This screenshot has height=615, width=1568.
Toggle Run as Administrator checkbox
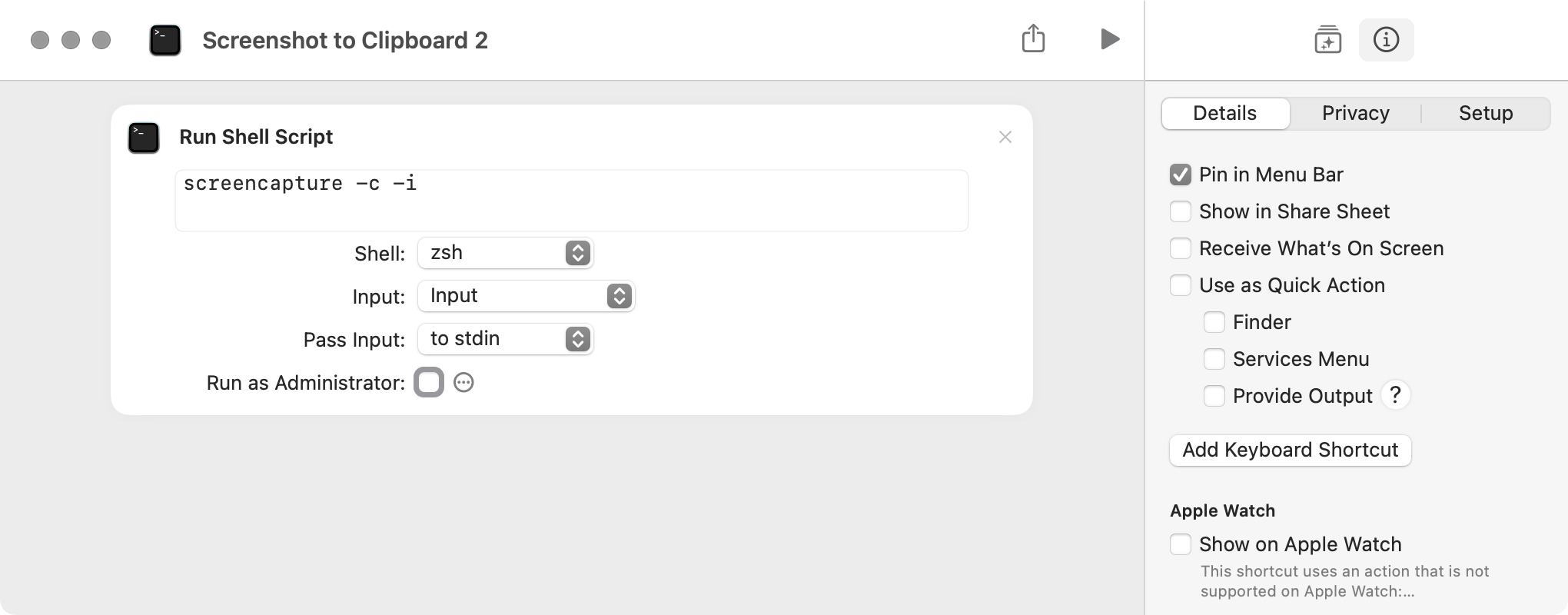click(x=429, y=382)
